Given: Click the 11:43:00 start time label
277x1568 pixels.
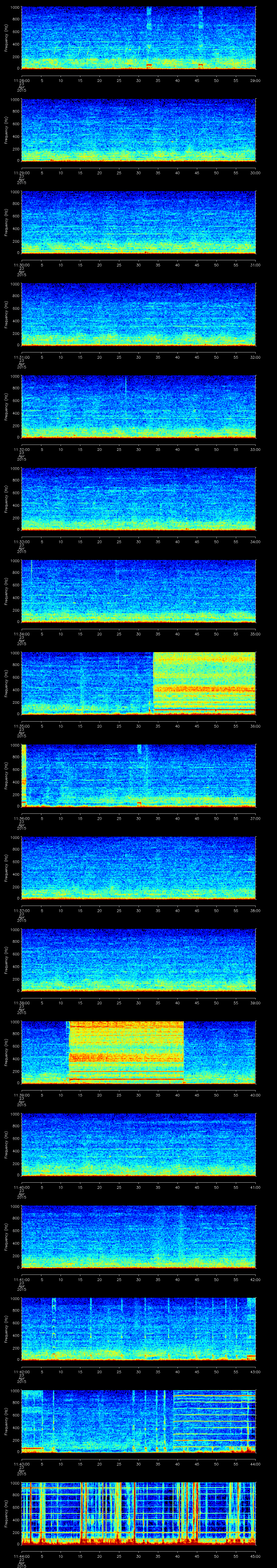Looking at the screenshot, I should 21,1464.
